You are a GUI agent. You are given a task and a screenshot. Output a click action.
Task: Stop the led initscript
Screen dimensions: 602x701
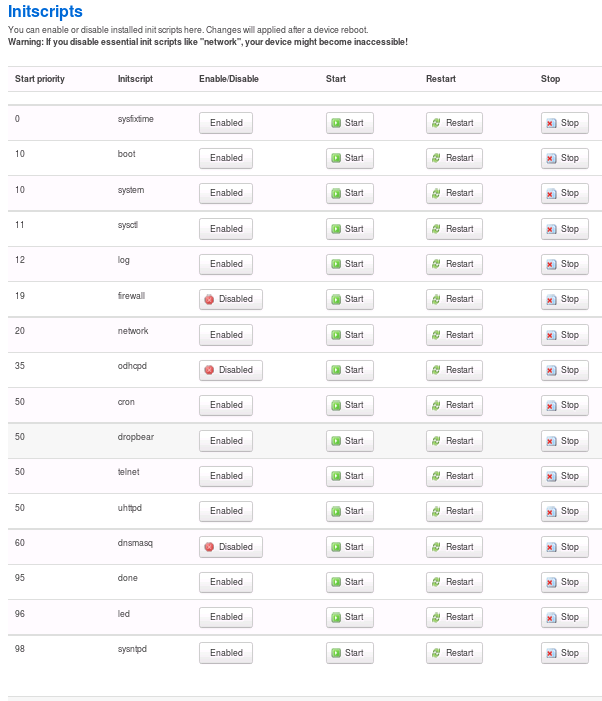click(x=565, y=618)
